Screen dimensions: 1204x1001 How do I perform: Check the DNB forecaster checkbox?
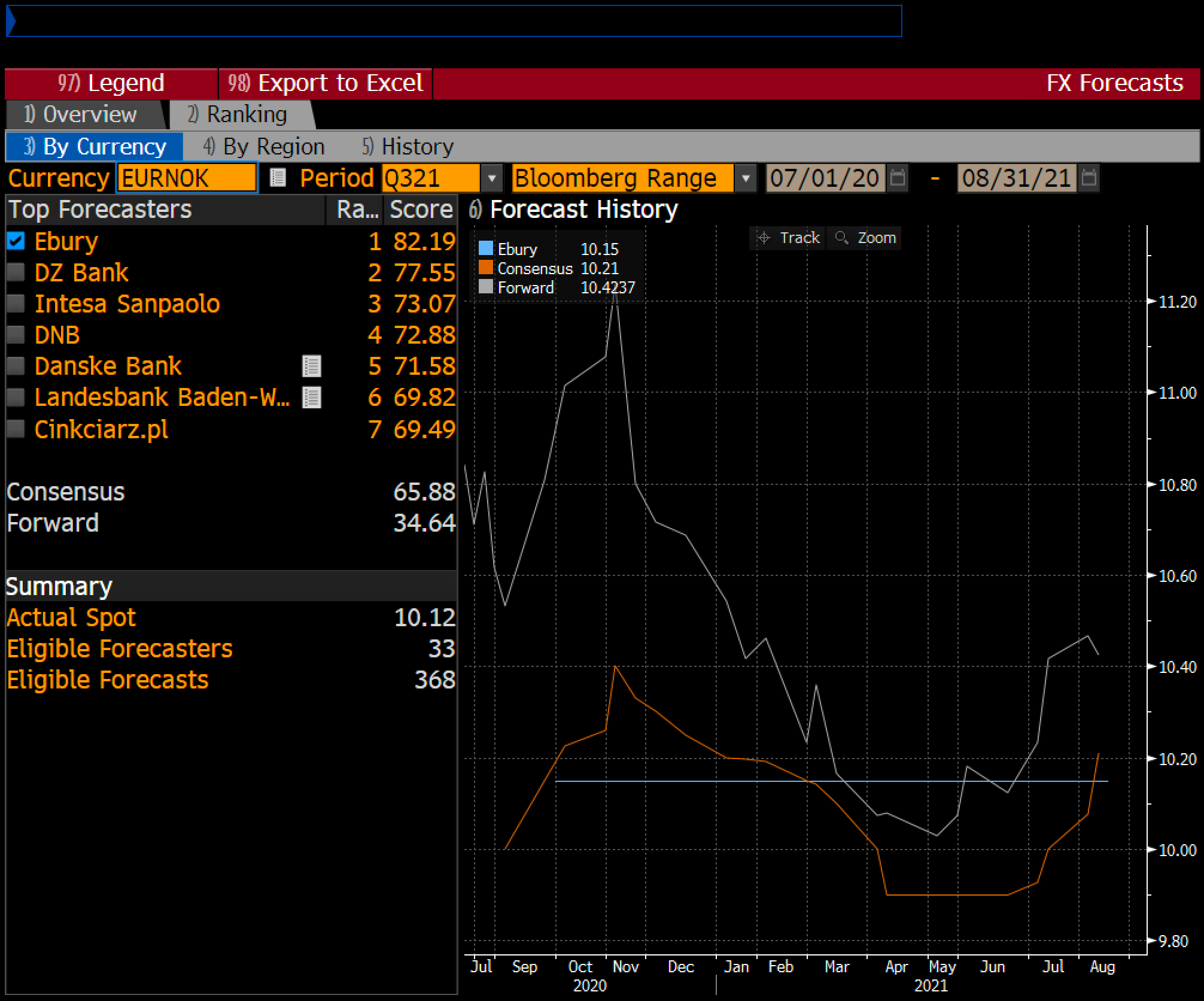(x=16, y=335)
